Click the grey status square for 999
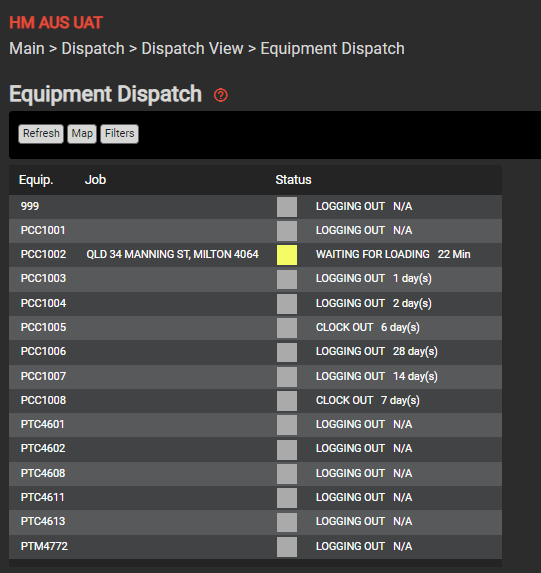The height and width of the screenshot is (573, 541). (287, 207)
